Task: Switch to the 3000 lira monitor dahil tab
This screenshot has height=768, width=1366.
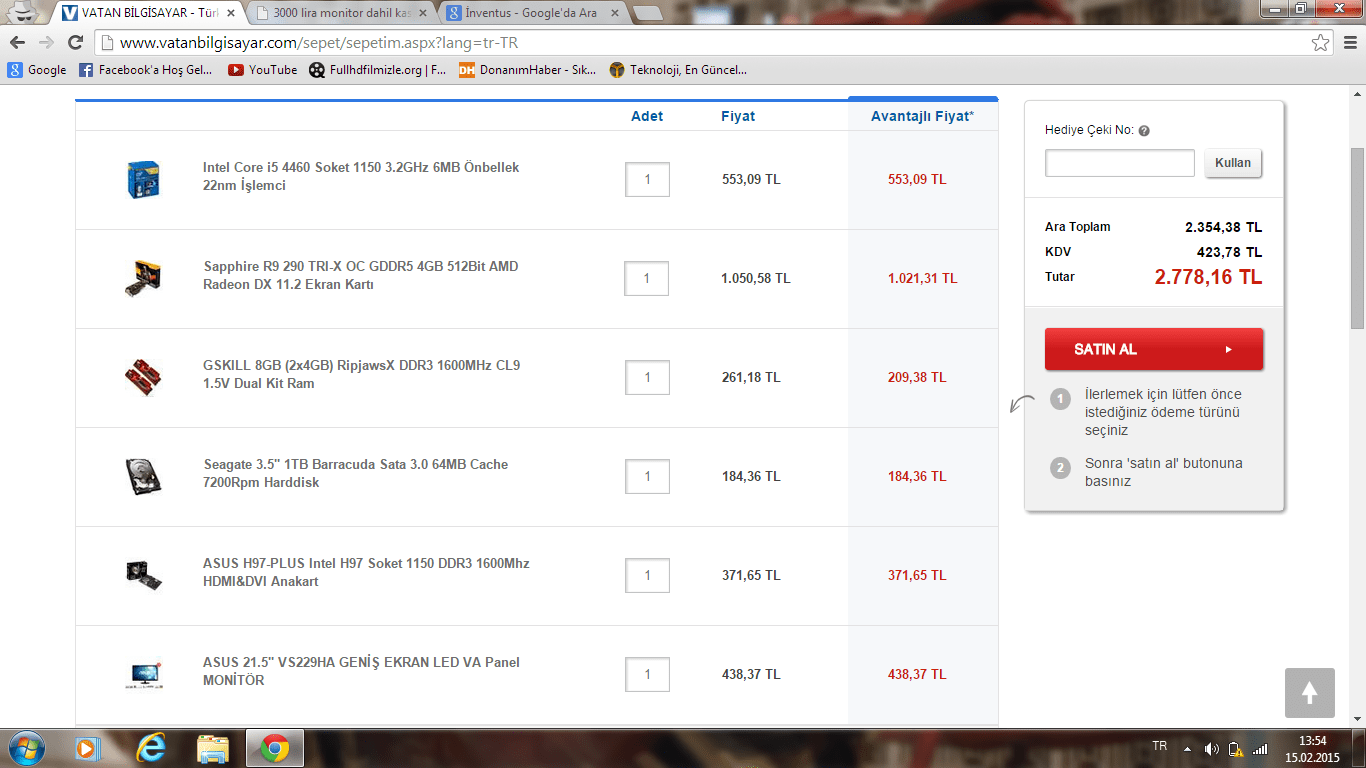Action: (x=341, y=13)
